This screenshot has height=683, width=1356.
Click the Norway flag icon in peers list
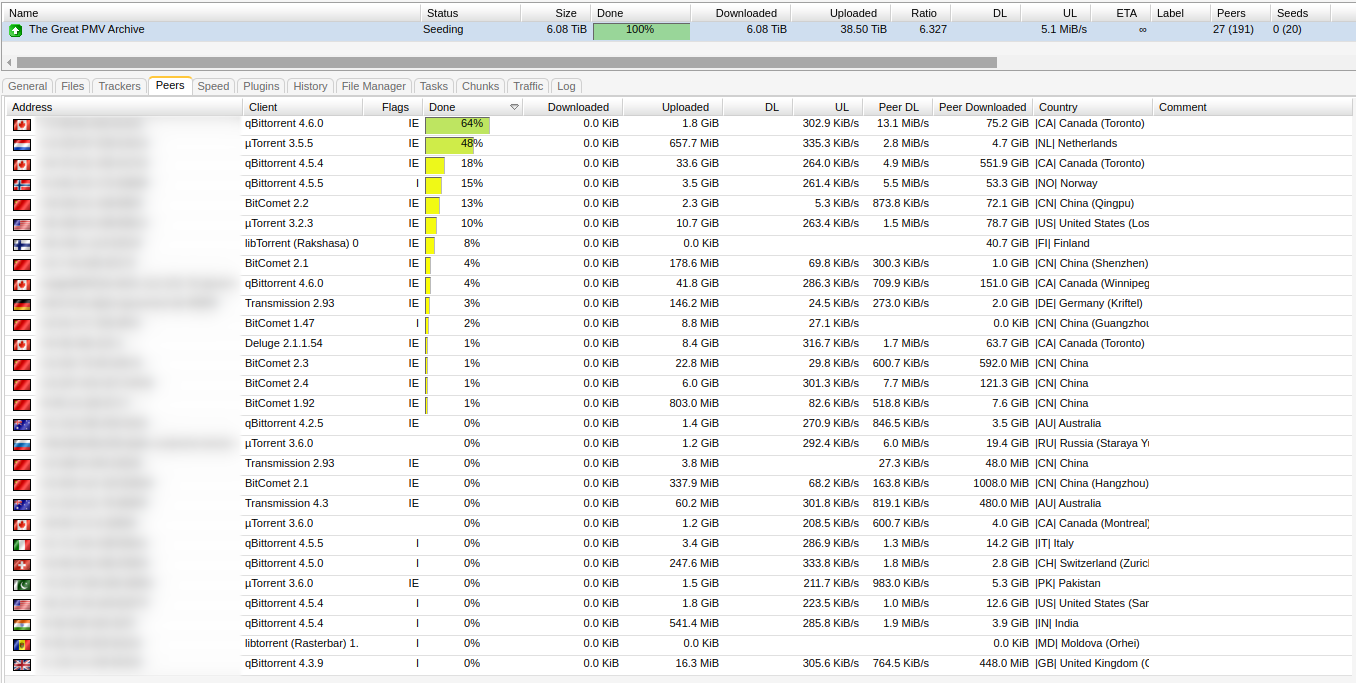21,184
